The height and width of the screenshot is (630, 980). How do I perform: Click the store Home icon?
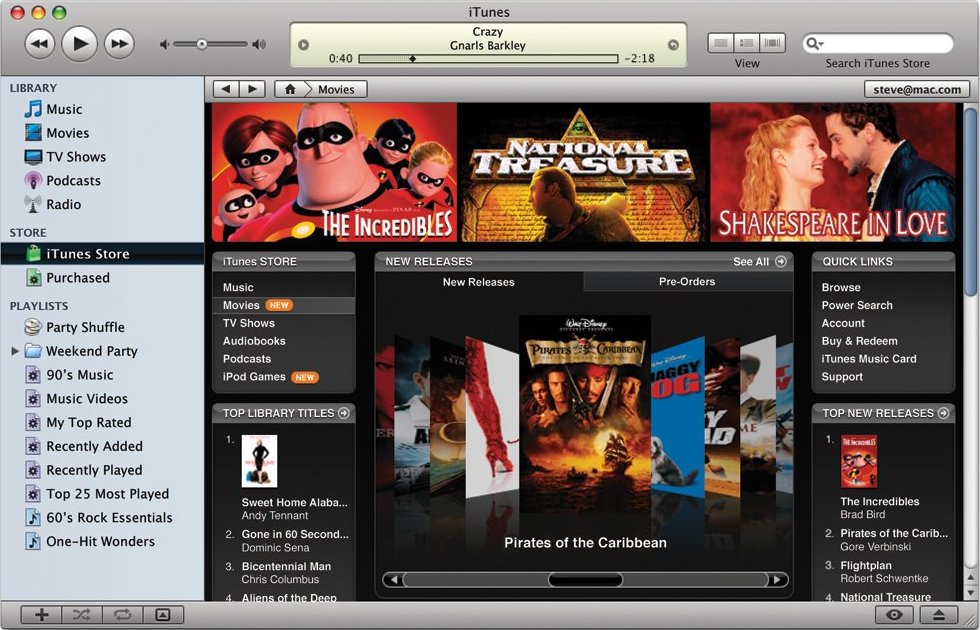(290, 89)
